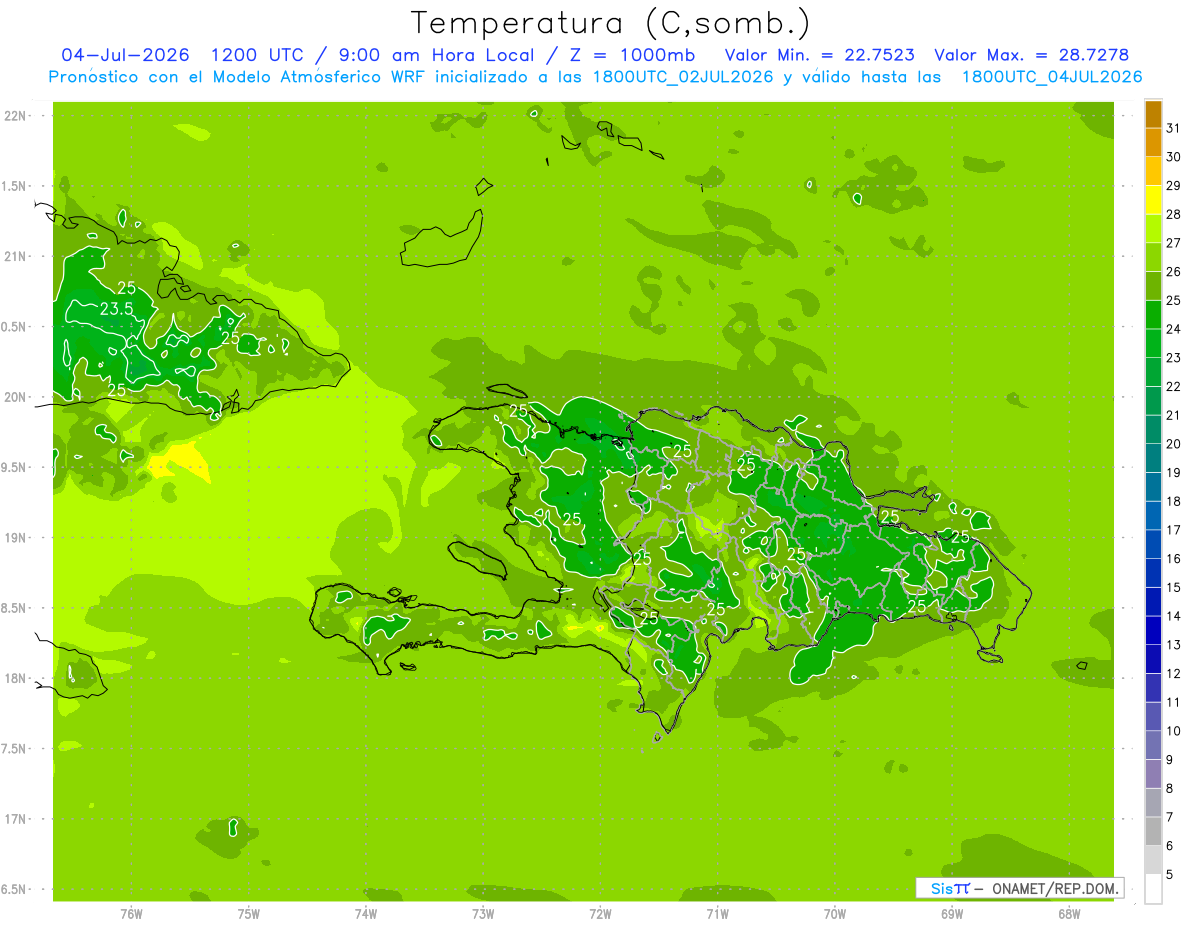Click legend color segment between 30 and 31
Screen dimensions: 1200x927
click(x=1153, y=142)
